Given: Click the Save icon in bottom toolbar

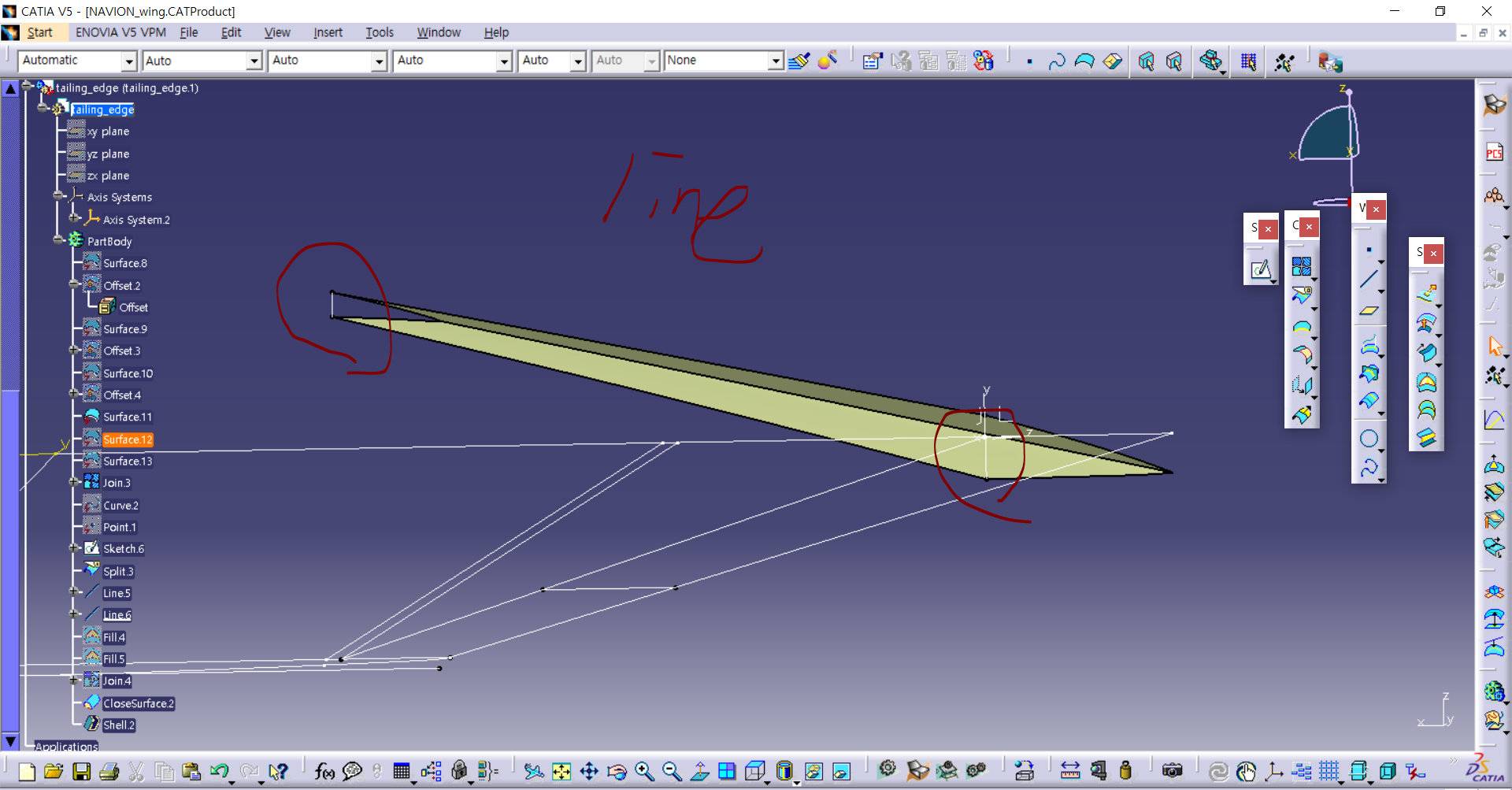Looking at the screenshot, I should coord(81,771).
